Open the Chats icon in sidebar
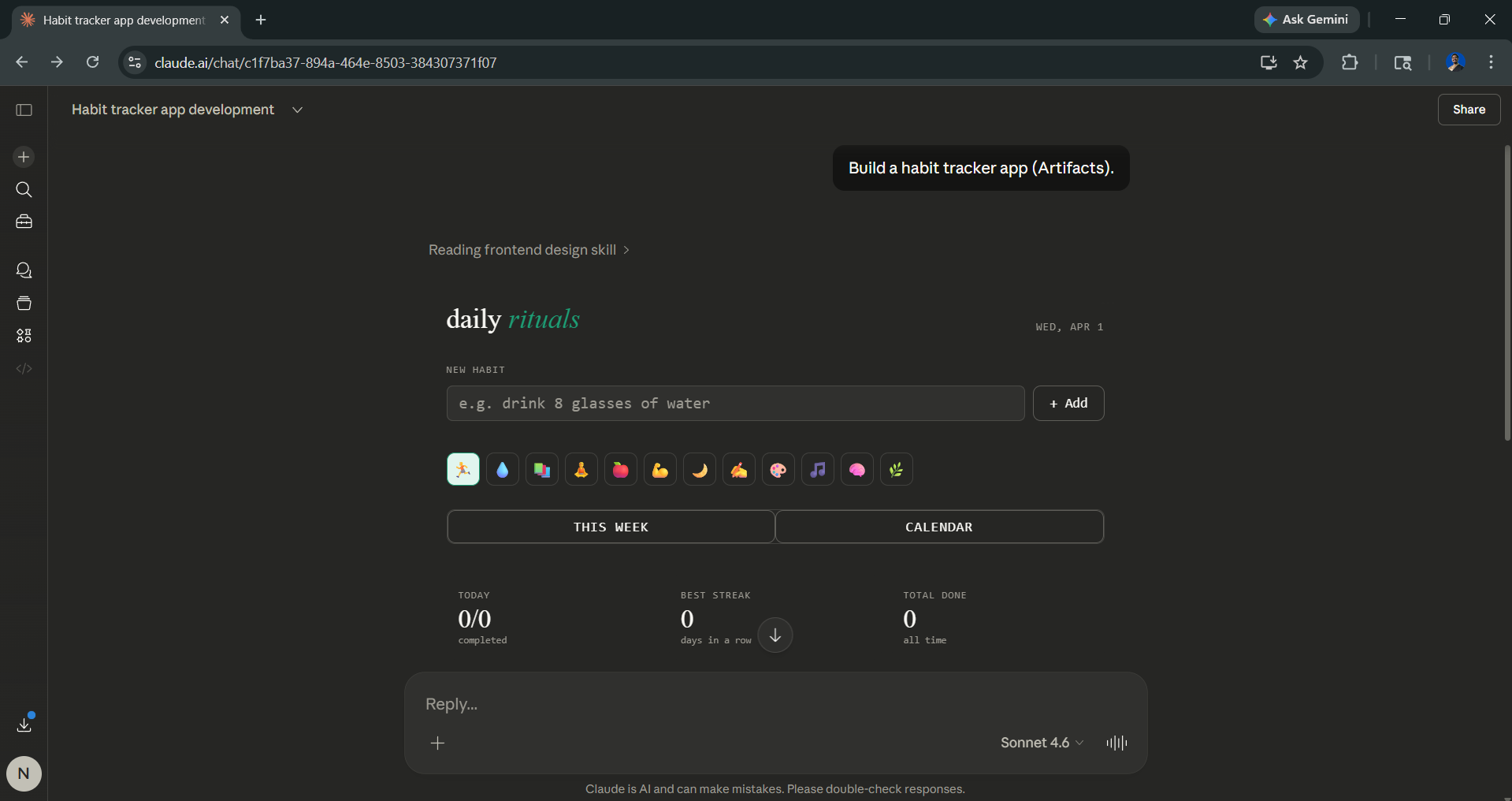The image size is (1512, 801). [24, 270]
